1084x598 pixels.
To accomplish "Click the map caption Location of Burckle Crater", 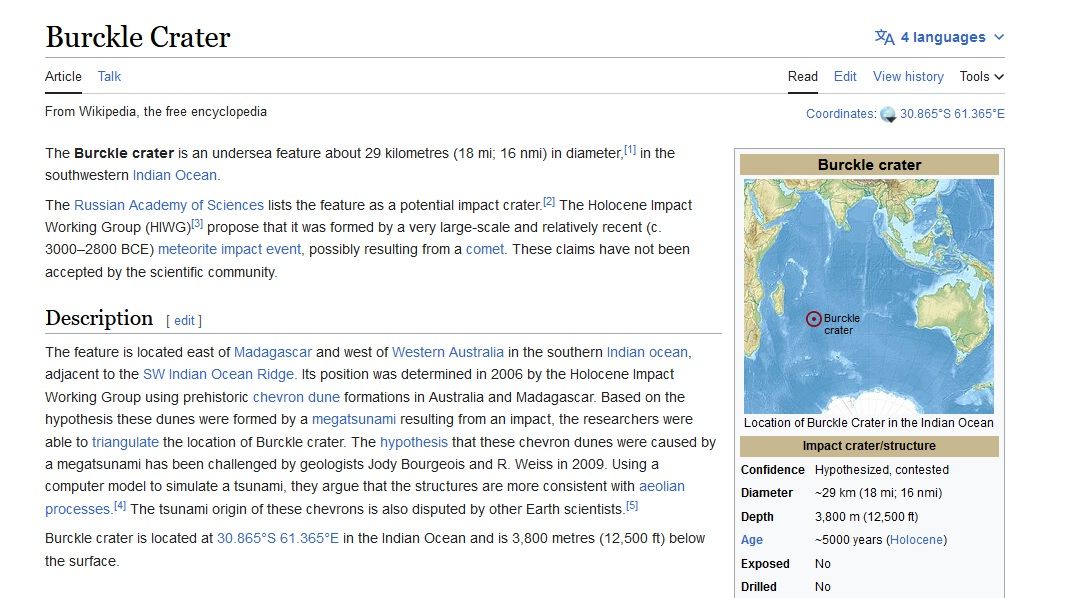I will (868, 423).
